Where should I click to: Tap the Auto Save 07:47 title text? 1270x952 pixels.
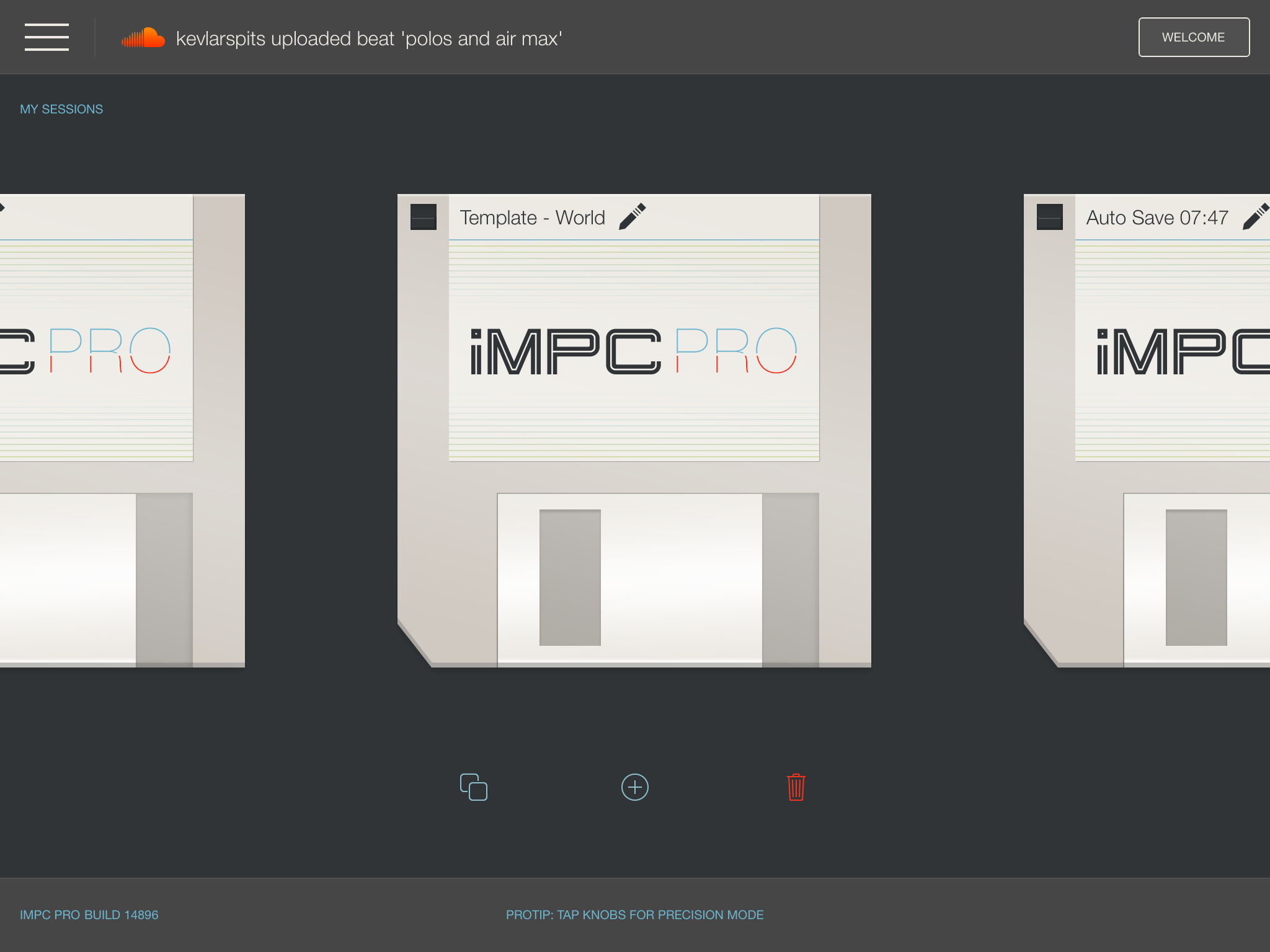[1157, 218]
